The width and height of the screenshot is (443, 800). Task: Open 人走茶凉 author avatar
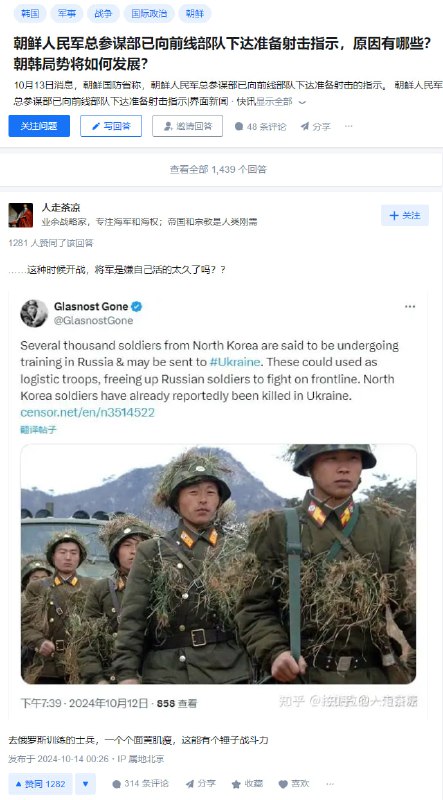point(21,215)
